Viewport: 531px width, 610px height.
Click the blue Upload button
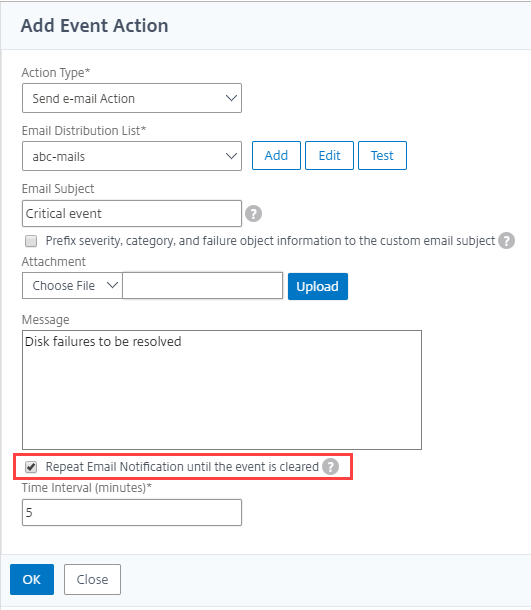pyautogui.click(x=318, y=286)
